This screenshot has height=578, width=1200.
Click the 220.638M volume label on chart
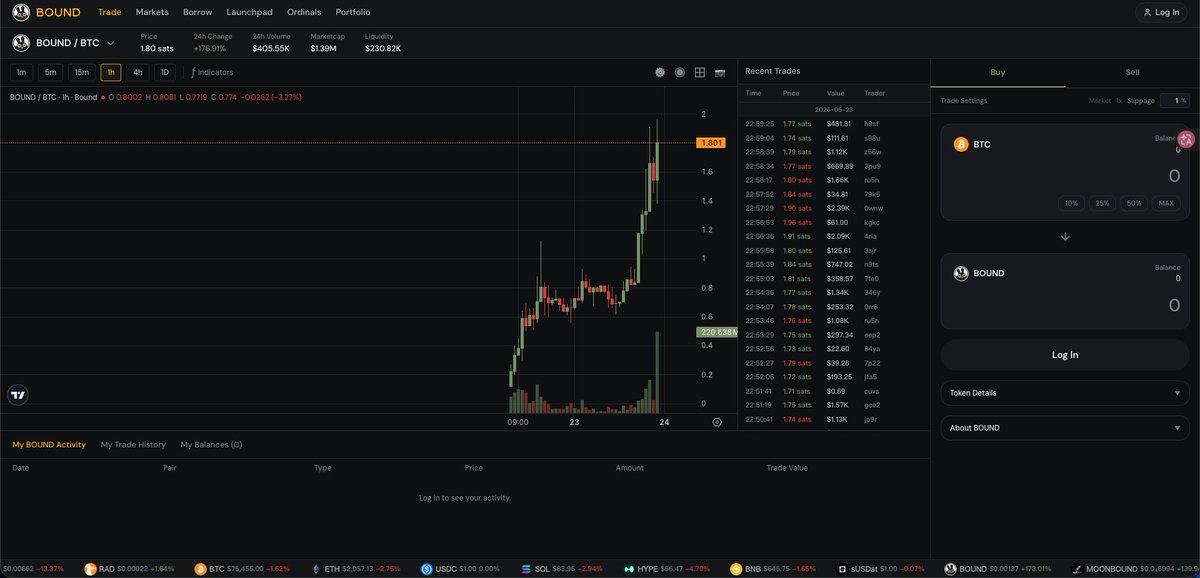coord(716,332)
